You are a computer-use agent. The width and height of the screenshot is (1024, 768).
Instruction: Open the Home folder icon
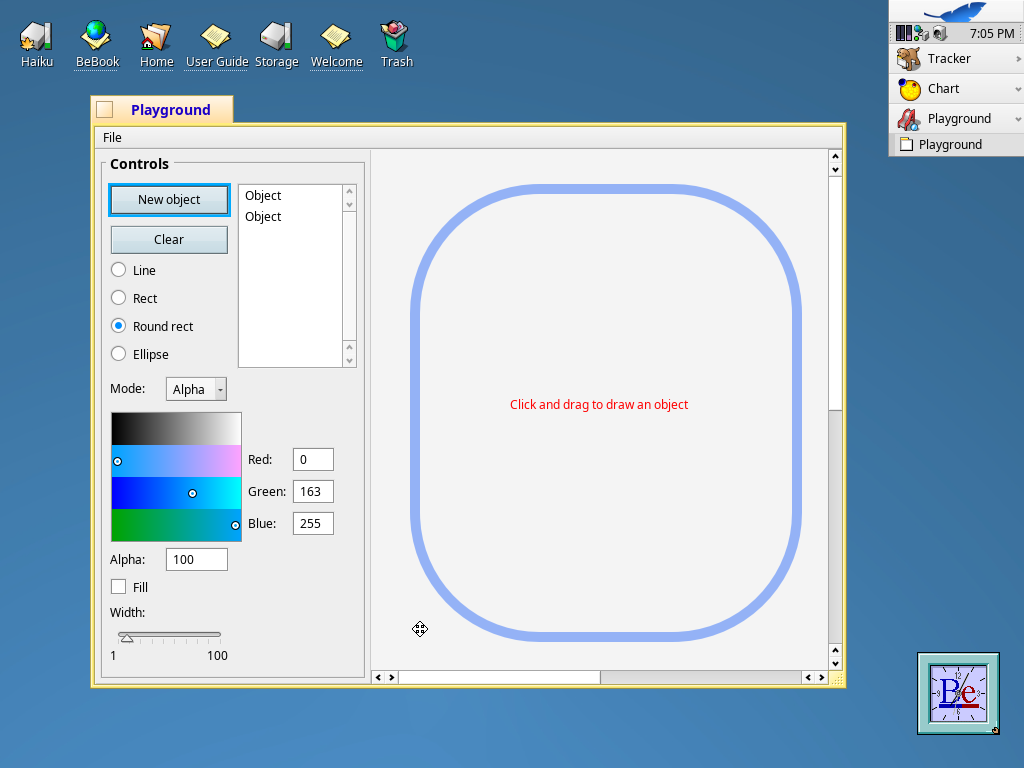(157, 37)
